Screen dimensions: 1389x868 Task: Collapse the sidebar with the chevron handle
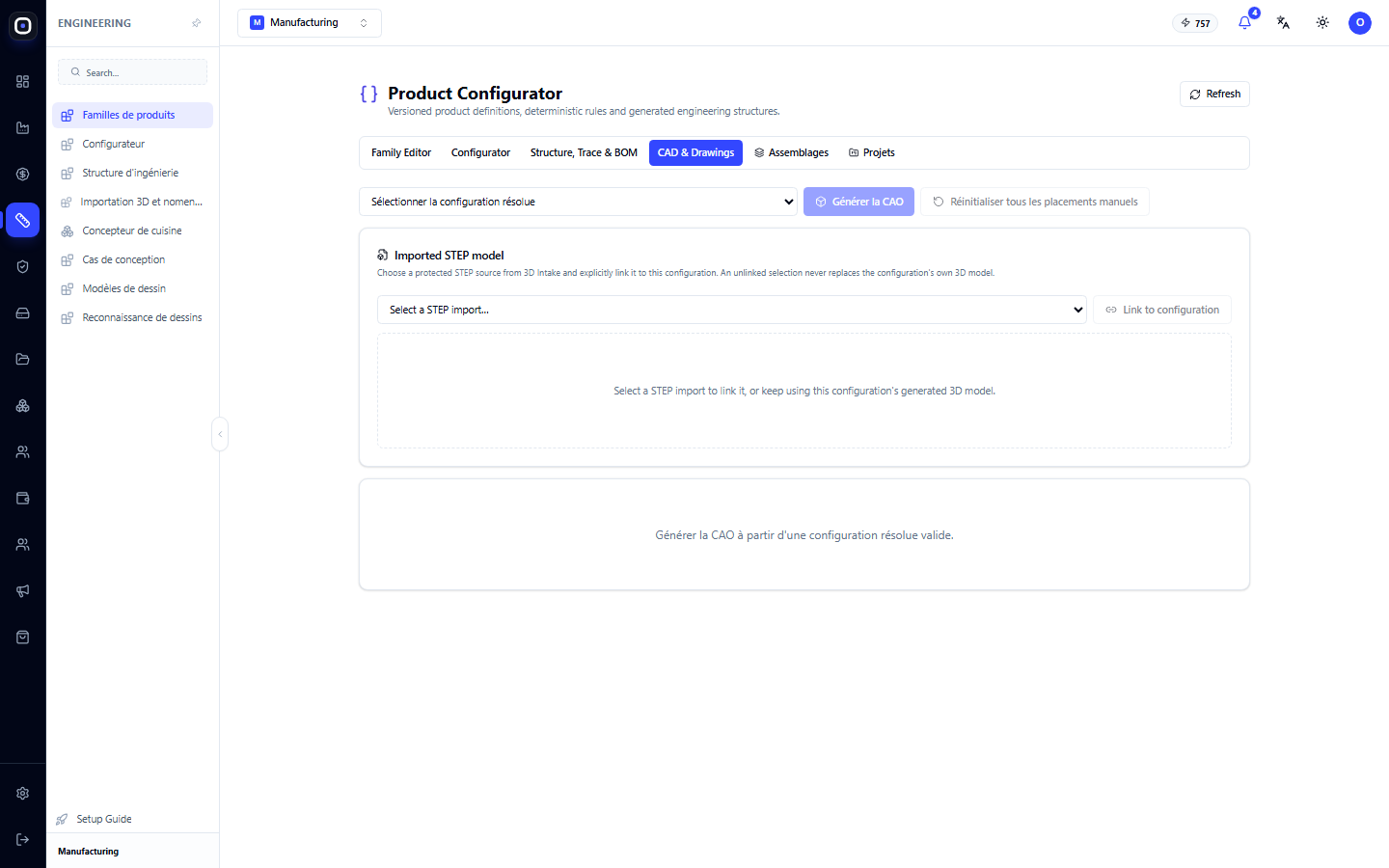point(220,434)
